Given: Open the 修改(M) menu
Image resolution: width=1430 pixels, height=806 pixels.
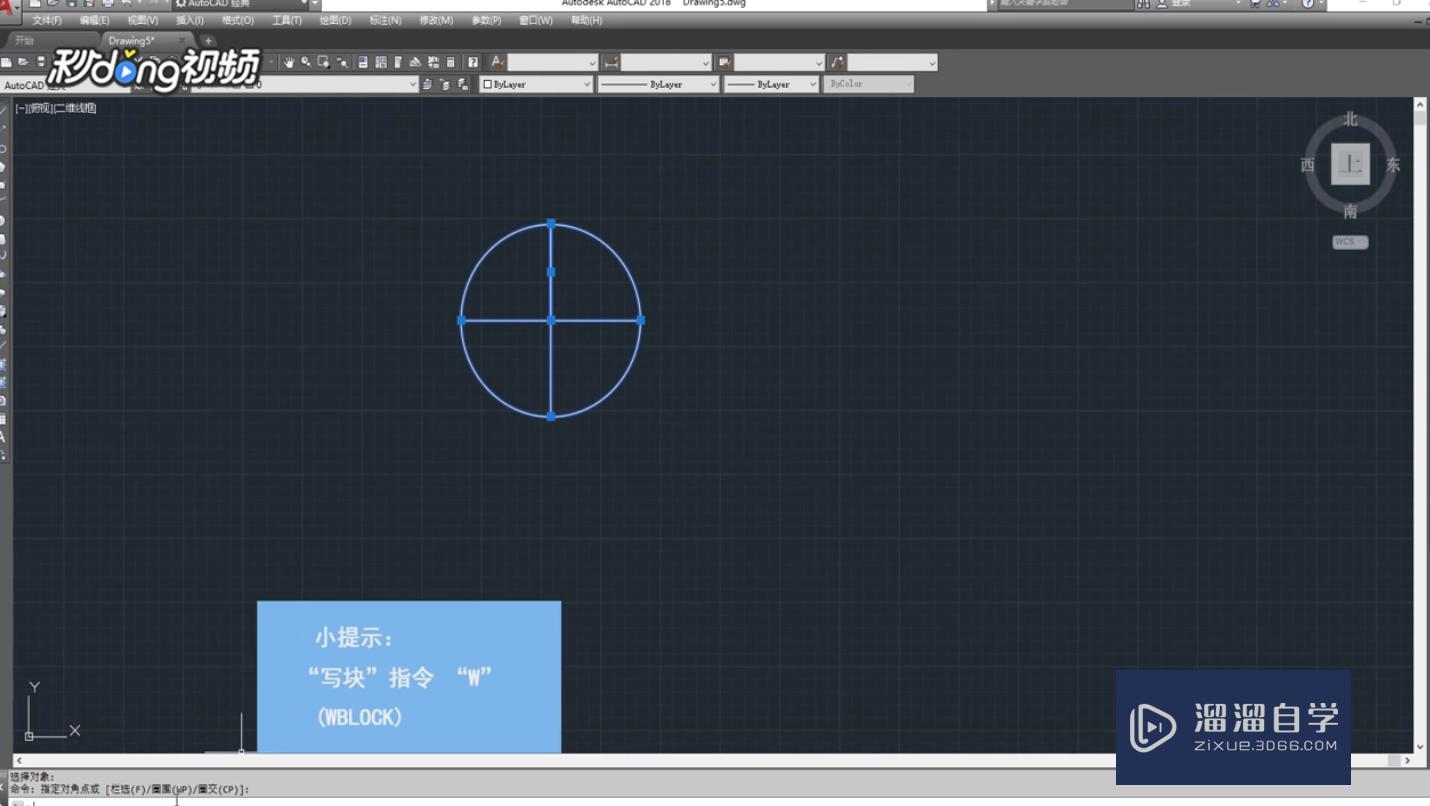Looking at the screenshot, I should click(x=436, y=20).
